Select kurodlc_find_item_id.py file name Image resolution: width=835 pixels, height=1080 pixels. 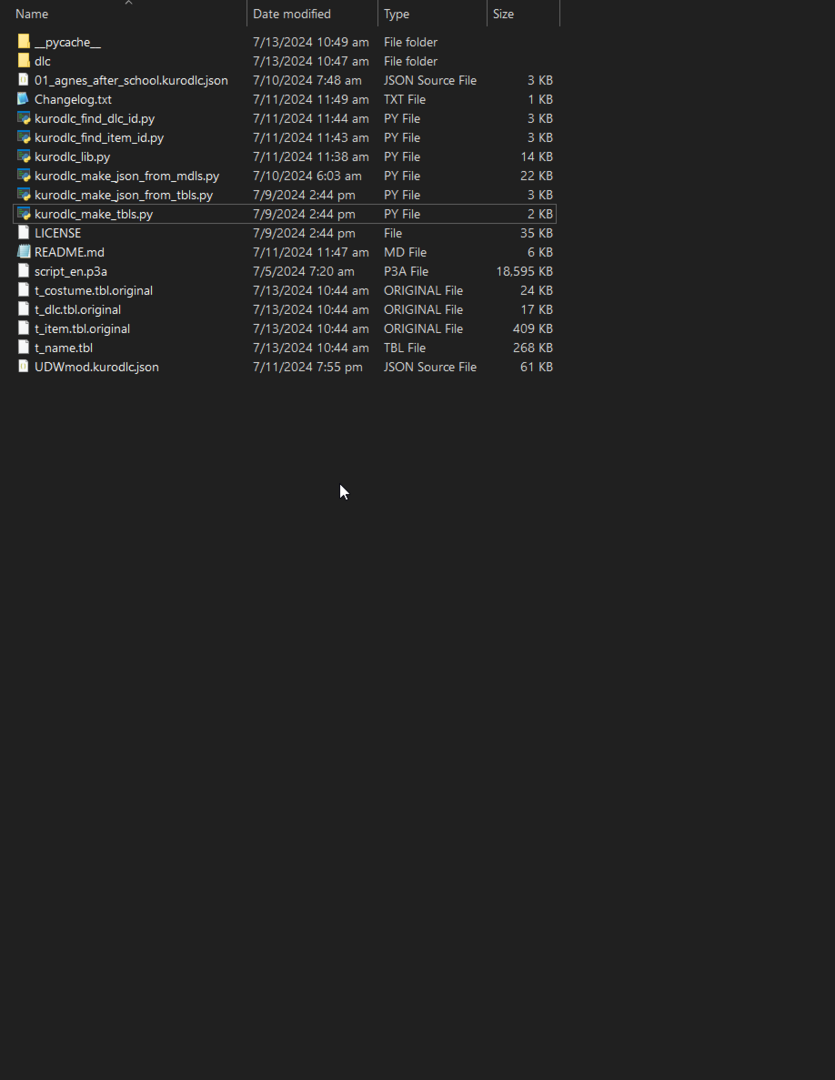(99, 138)
